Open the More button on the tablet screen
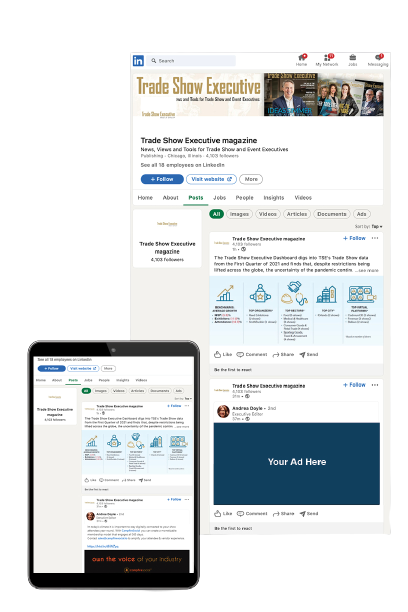Screen dimensions: 408x612 point(108,368)
